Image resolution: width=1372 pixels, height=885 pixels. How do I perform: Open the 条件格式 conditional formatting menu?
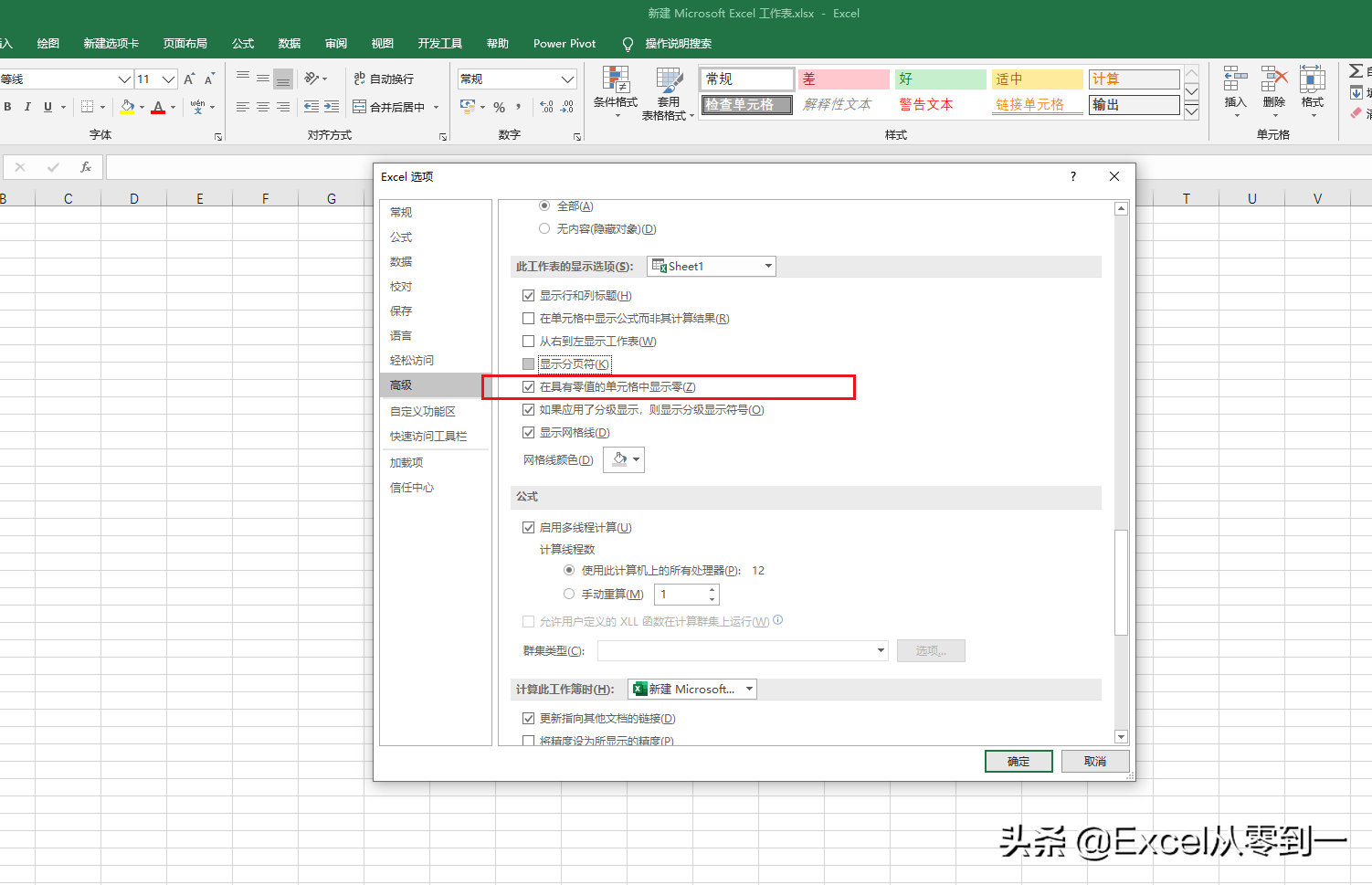(x=616, y=93)
